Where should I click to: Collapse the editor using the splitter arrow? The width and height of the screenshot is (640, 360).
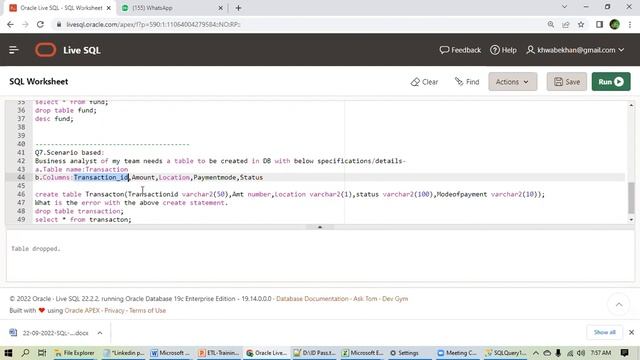pos(320,227)
